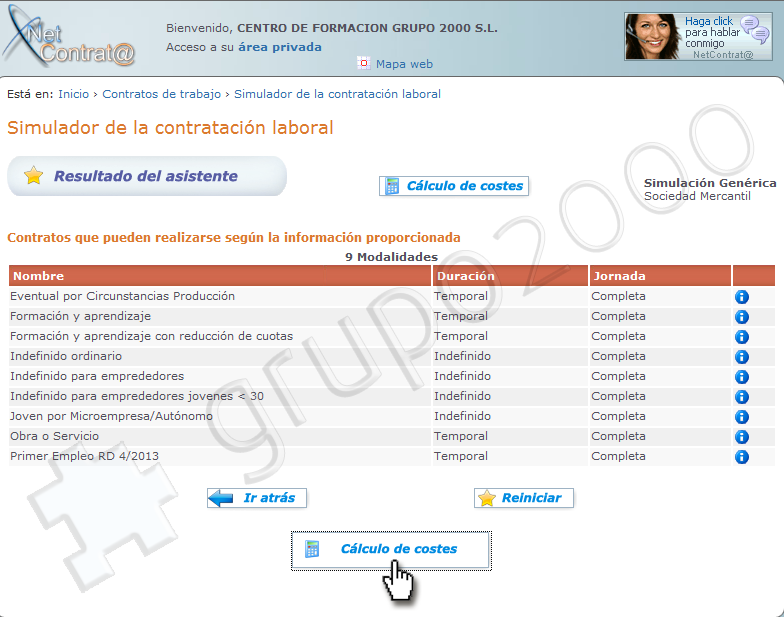Click the Jornada column header
784x617 pixels.
point(660,276)
